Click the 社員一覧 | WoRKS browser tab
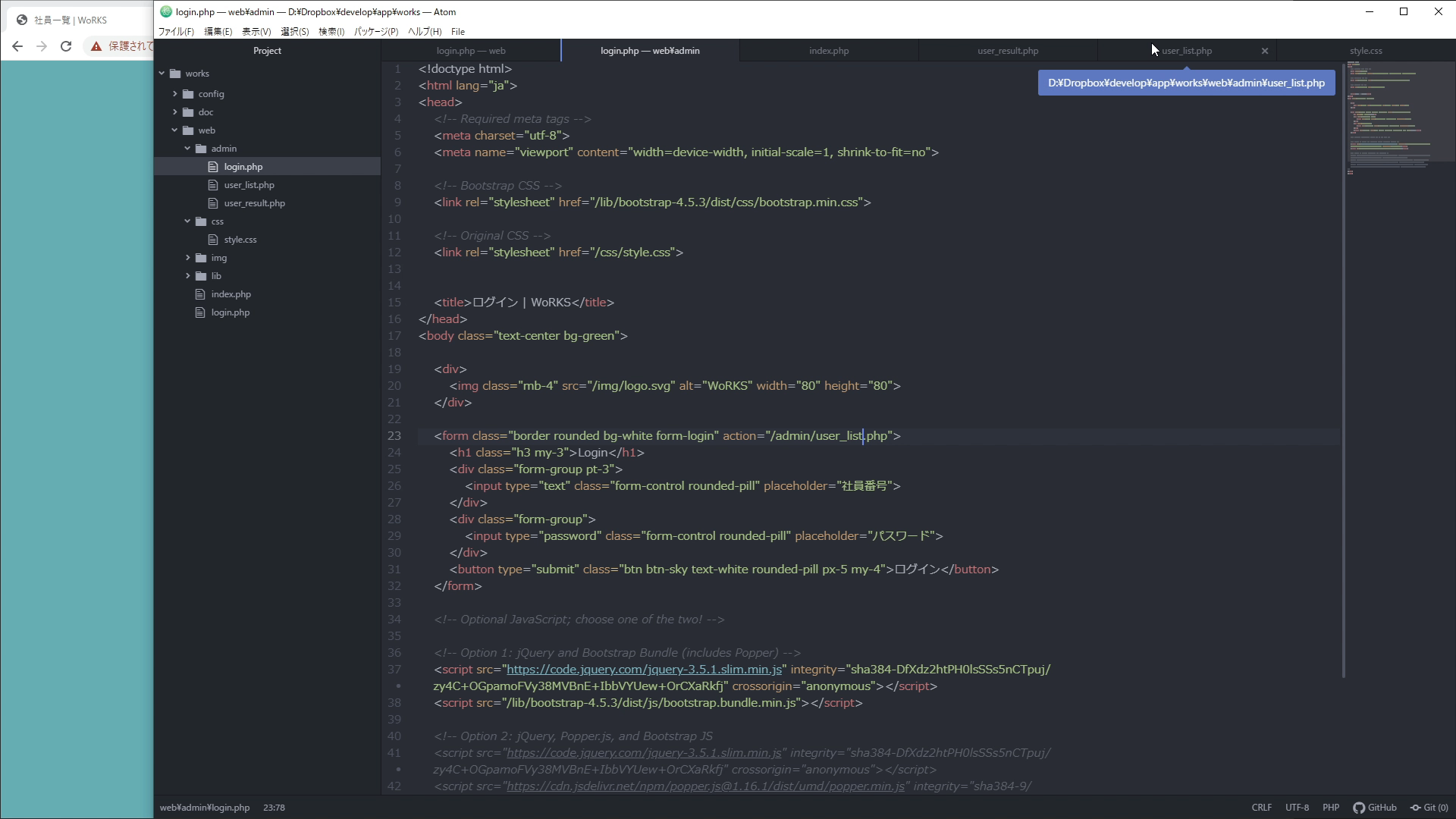The width and height of the screenshot is (1456, 819). pyautogui.click(x=71, y=20)
